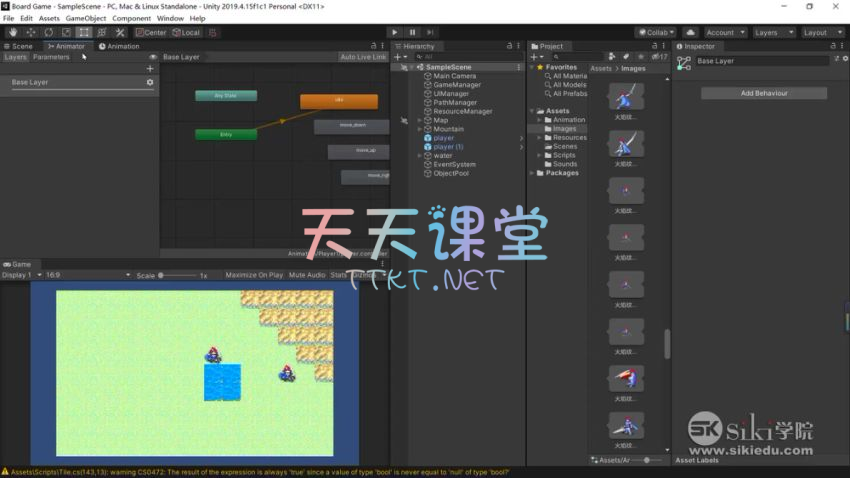Select the Rotate tool
The image size is (850, 478).
[49, 32]
